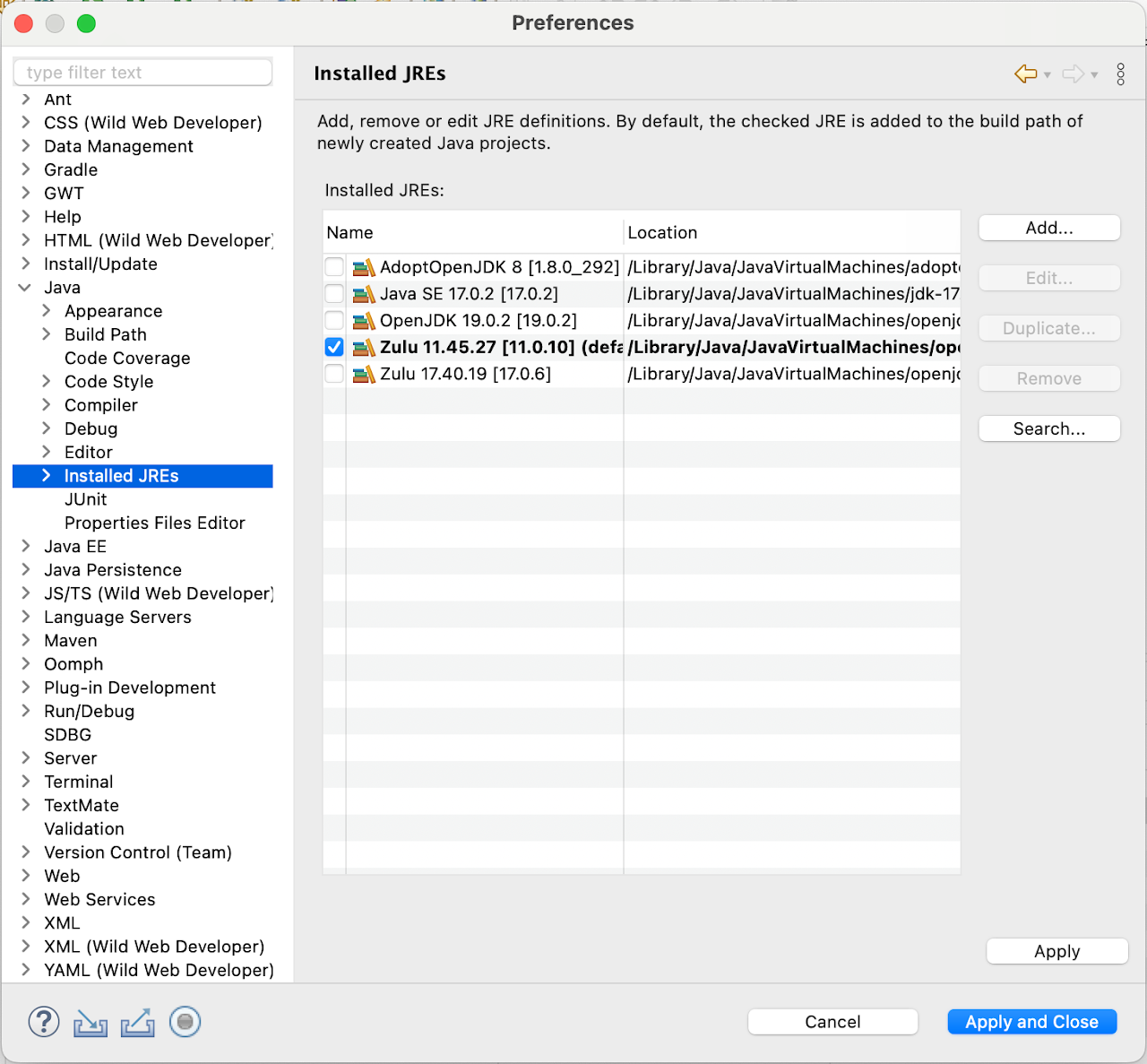Click the Edit... button

tap(1049, 278)
